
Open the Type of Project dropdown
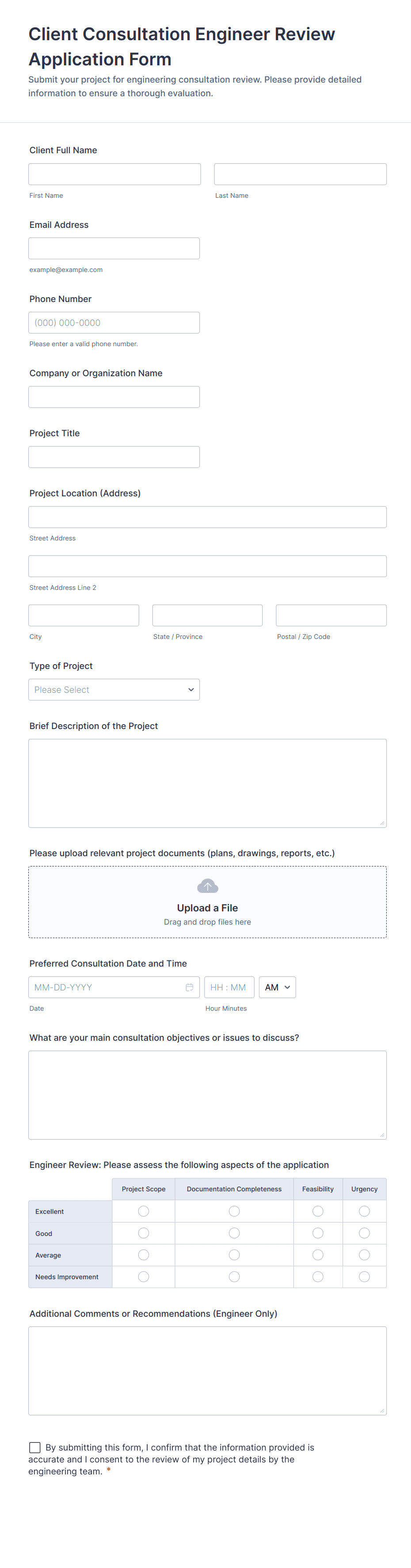pos(114,690)
